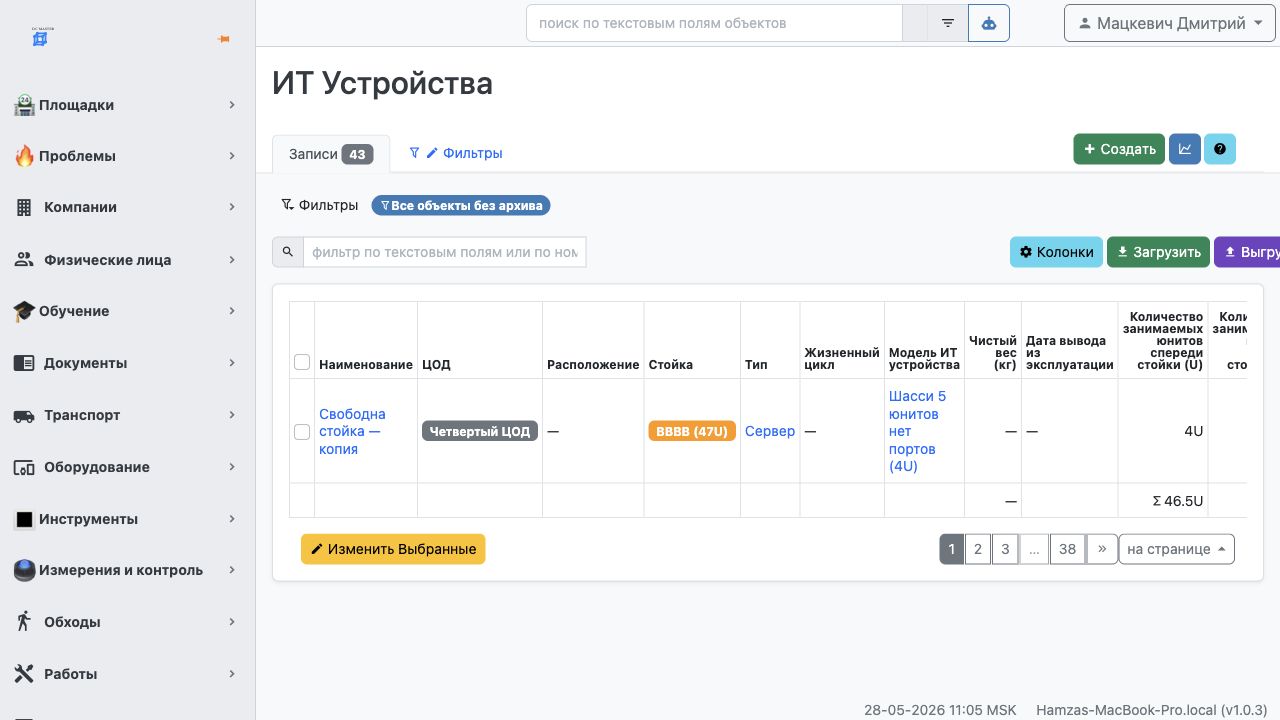Open the на странице page-size dropdown
Viewport: 1280px width, 720px height.
click(x=1176, y=549)
